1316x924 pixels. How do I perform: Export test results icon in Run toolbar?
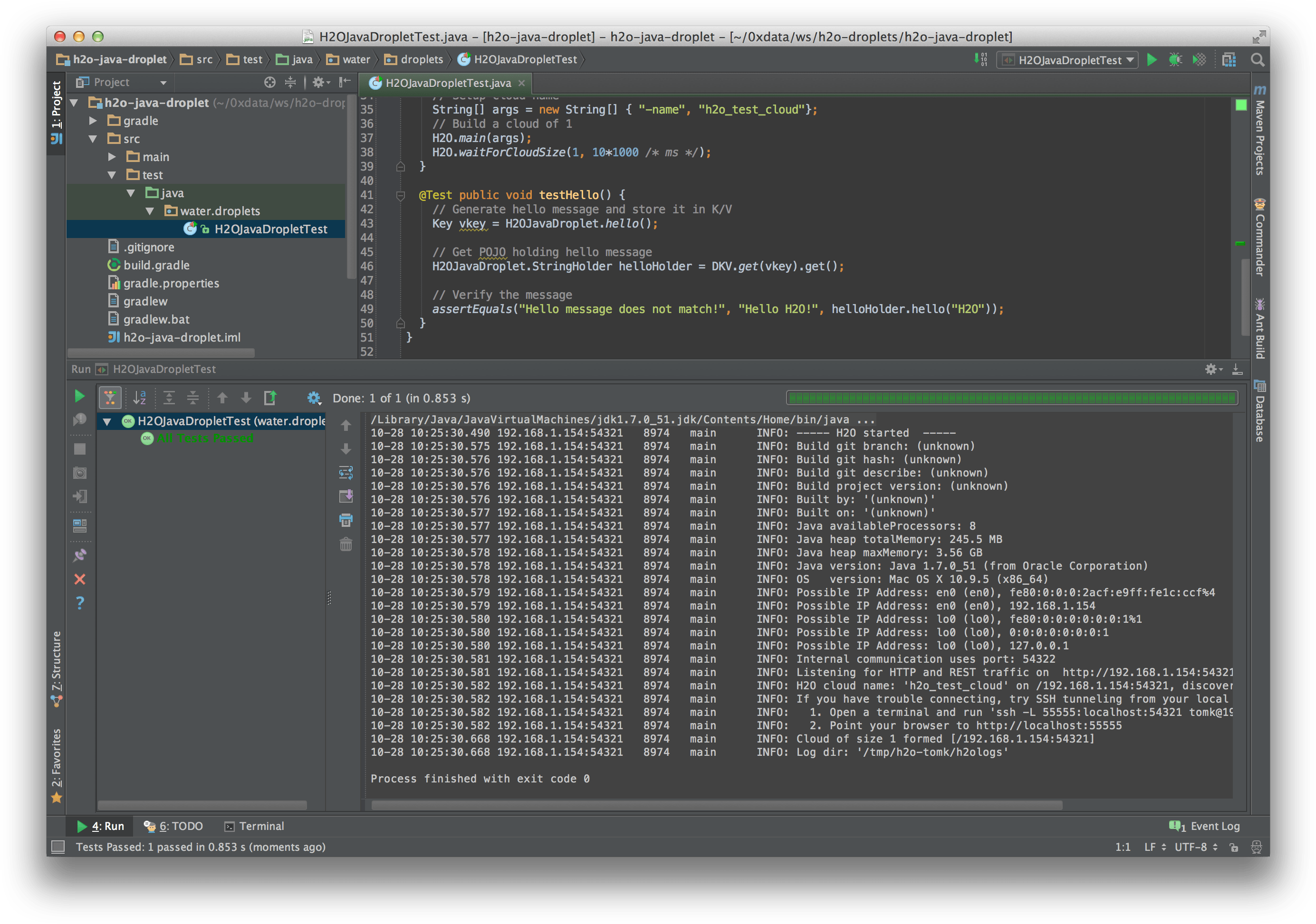270,398
